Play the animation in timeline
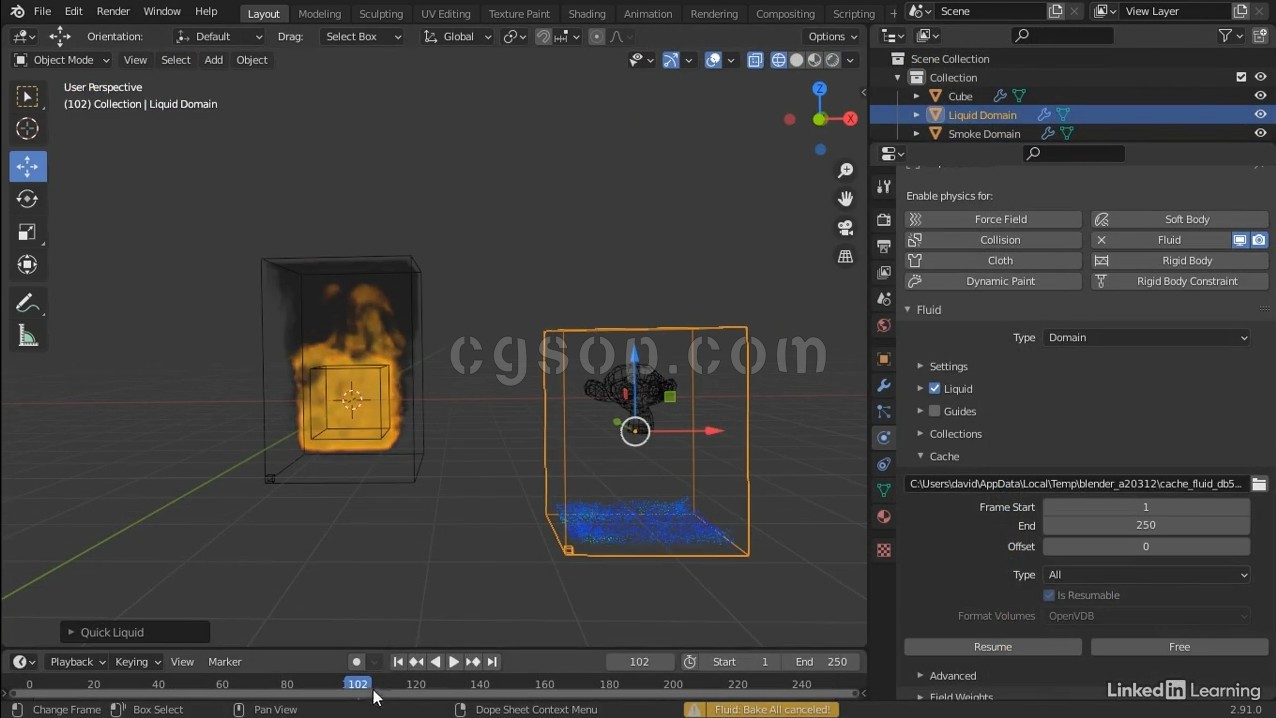The height and width of the screenshot is (718, 1276). tap(454, 662)
